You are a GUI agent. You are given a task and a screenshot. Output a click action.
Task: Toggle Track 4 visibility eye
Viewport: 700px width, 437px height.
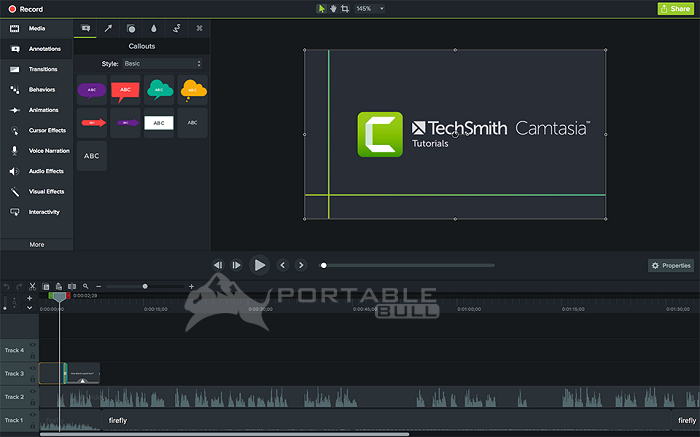(33, 345)
